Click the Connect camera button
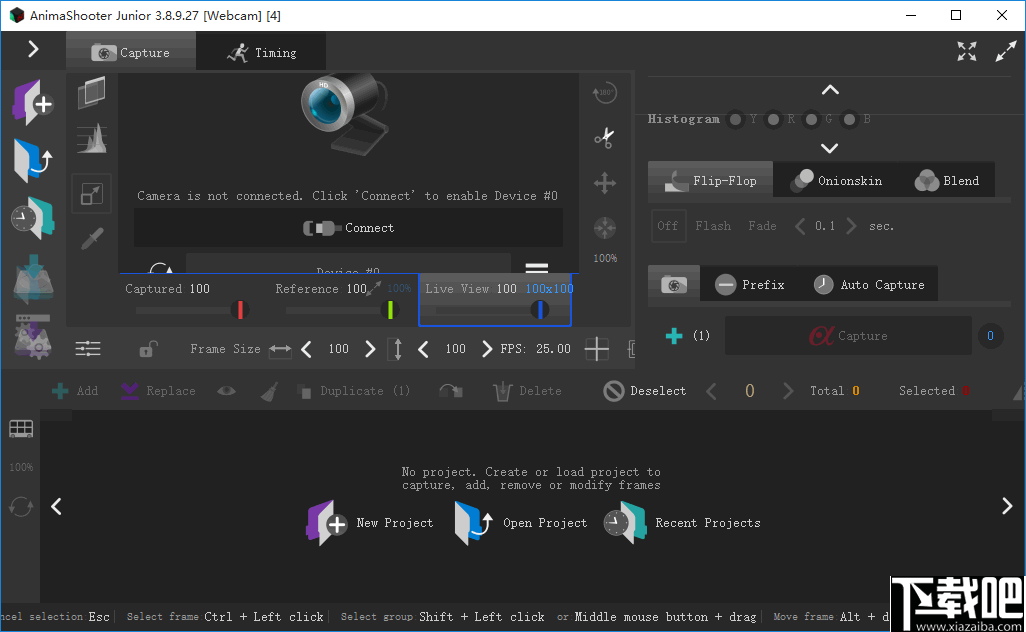This screenshot has height=632, width=1026. [x=348, y=228]
